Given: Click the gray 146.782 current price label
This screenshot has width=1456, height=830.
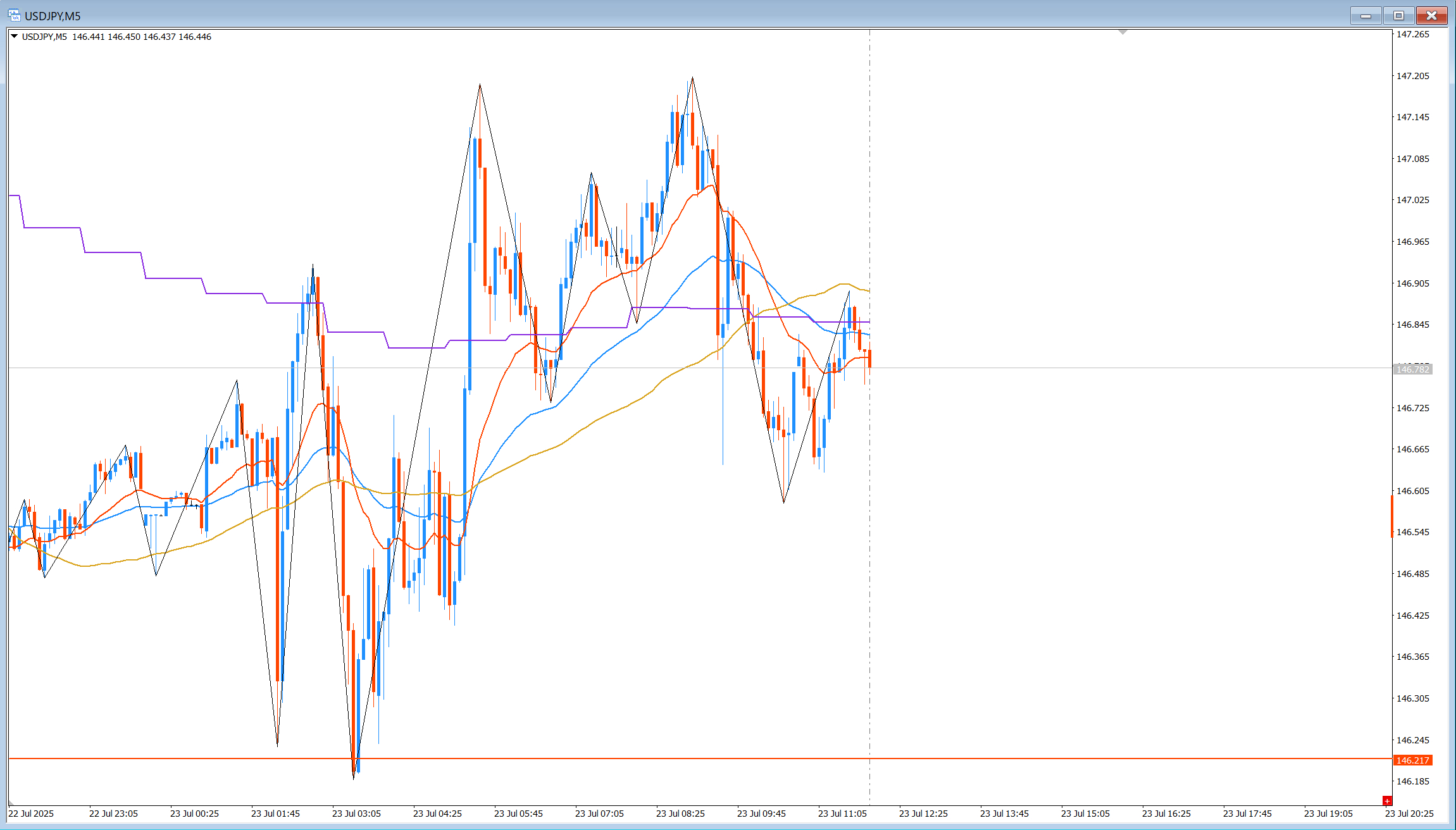Looking at the screenshot, I should [x=1412, y=369].
